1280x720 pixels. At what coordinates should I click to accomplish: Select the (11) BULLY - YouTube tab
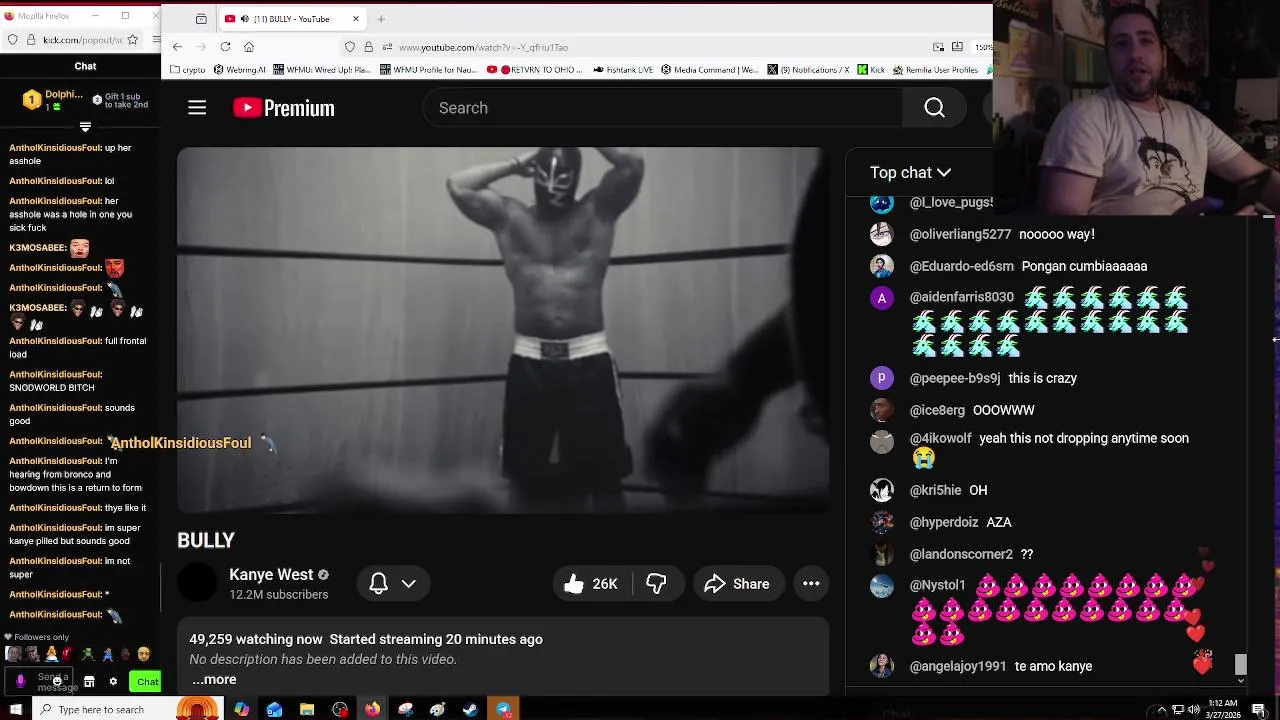pos(293,19)
